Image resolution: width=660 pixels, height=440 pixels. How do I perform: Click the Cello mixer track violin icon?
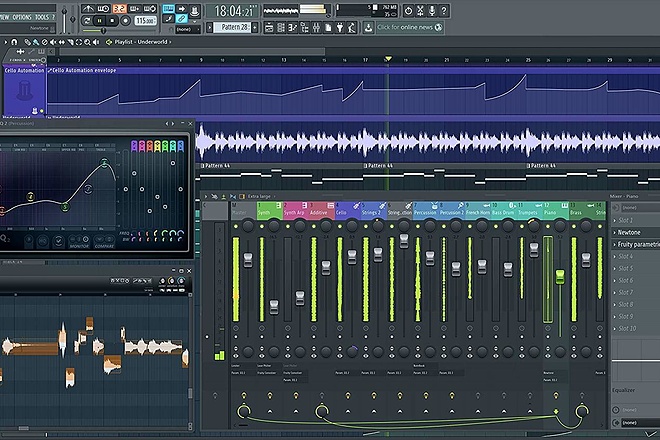[x=356, y=206]
